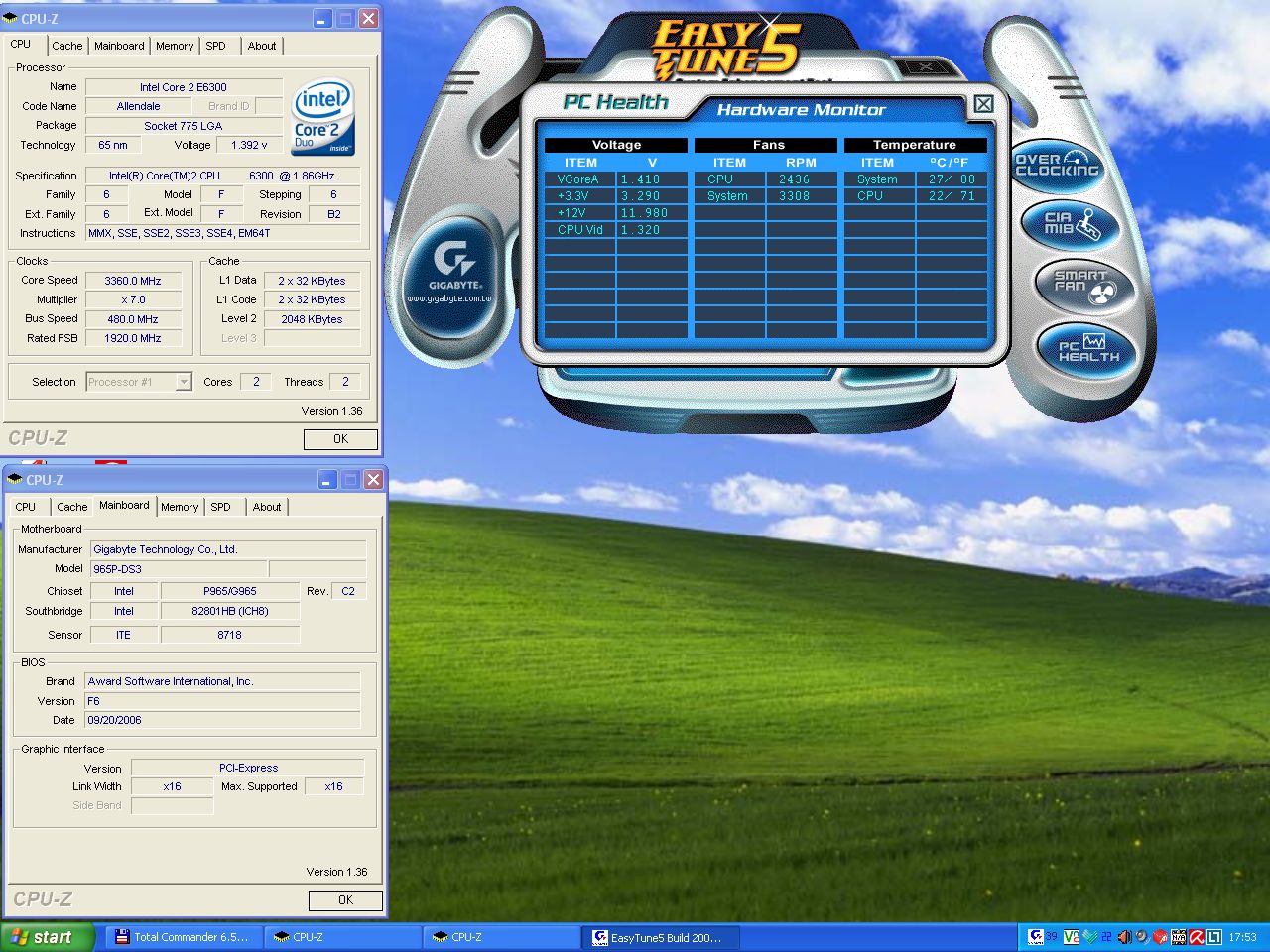The height and width of the screenshot is (952, 1270).
Task: Open the Avira red umbrella tray icon
Action: (1197, 937)
